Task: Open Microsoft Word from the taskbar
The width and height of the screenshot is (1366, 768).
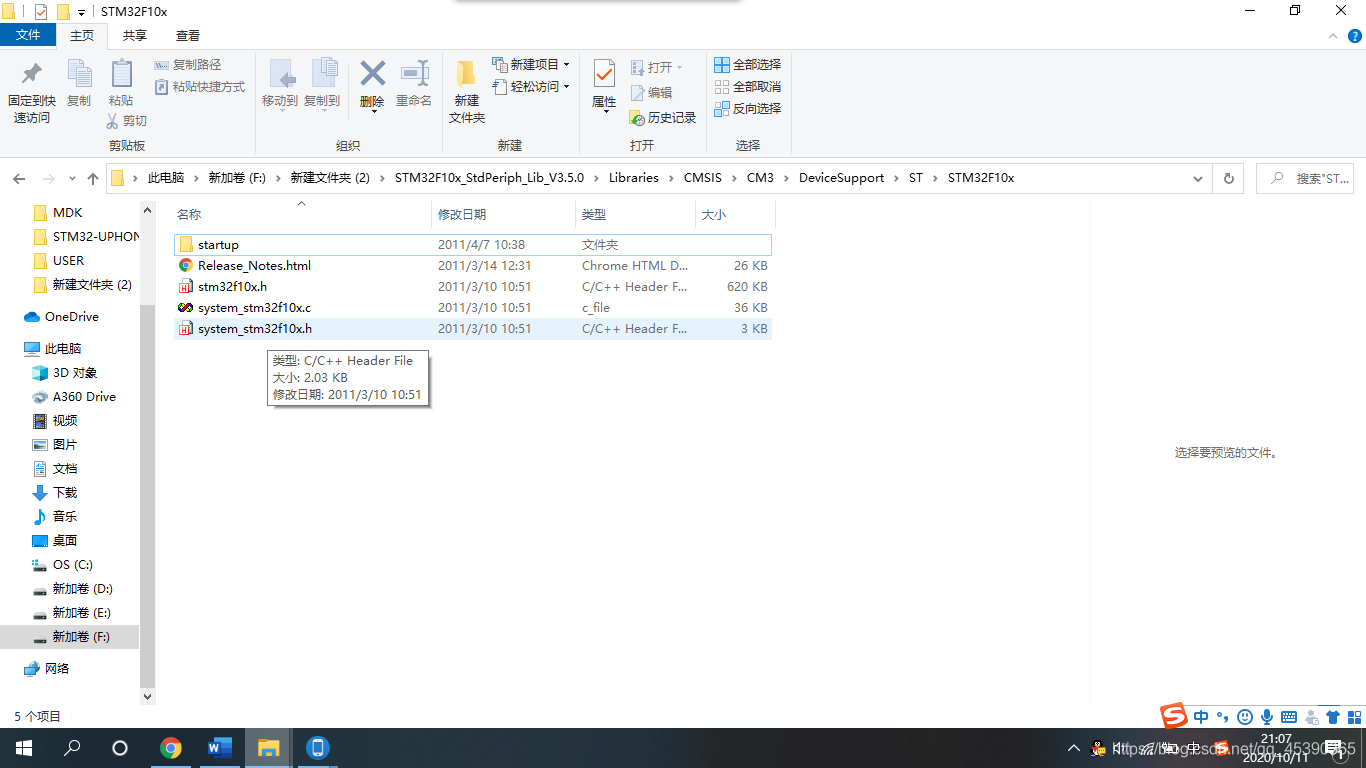Action: 220,748
